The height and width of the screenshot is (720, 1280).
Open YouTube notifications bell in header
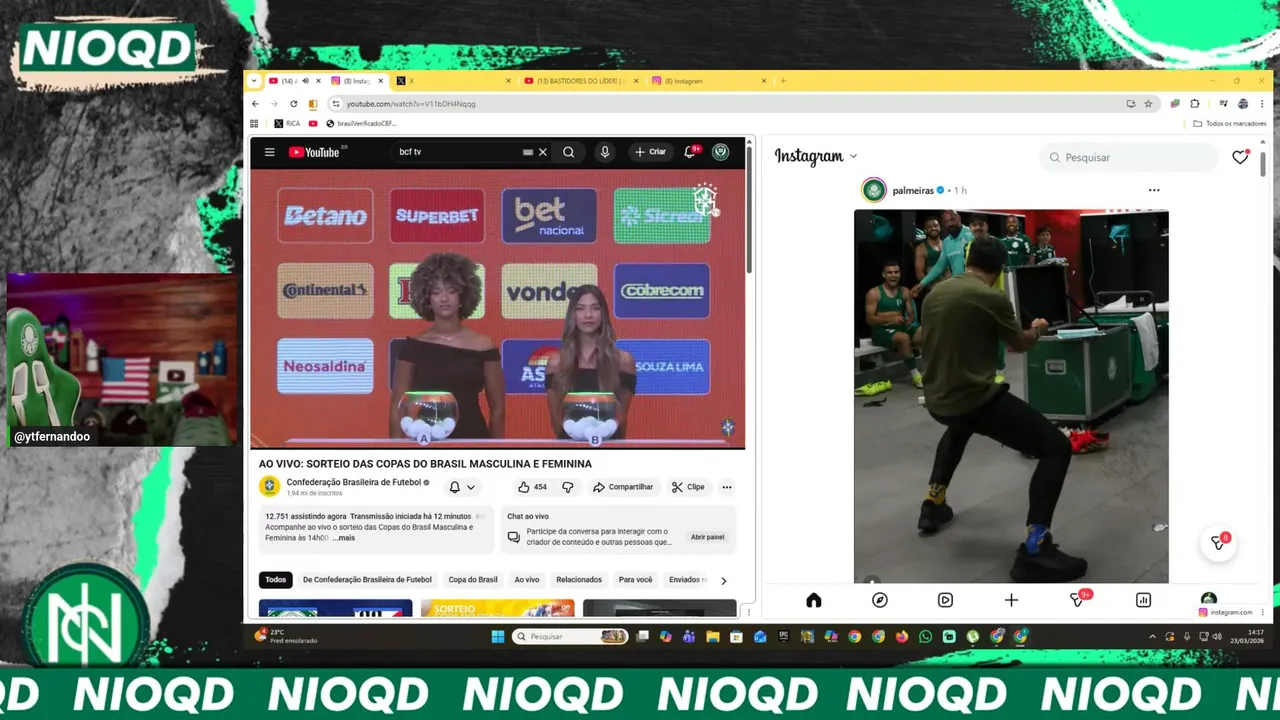pos(691,152)
